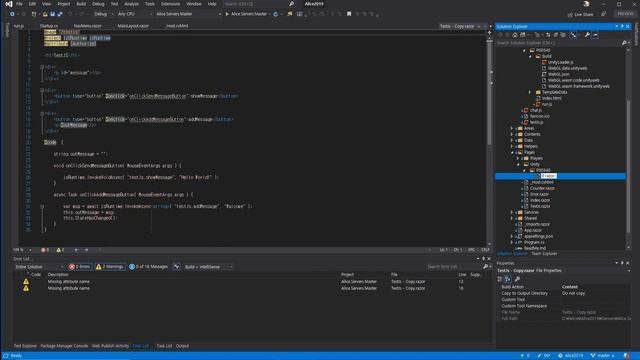640x360 pixels.
Task: Click the Visual Studio search box
Action: tap(259, 4)
